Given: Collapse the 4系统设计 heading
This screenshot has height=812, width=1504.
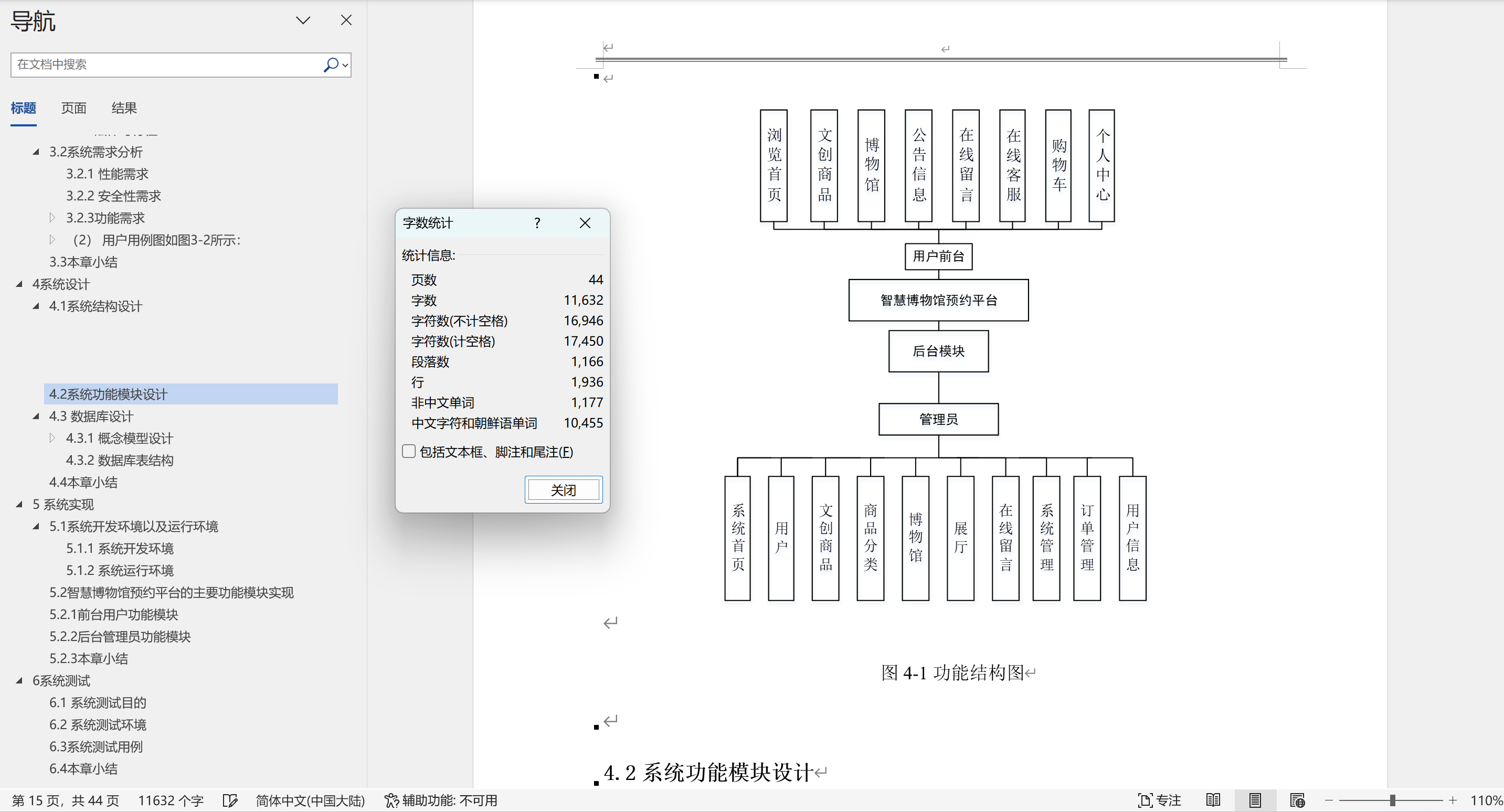Looking at the screenshot, I should (x=19, y=284).
